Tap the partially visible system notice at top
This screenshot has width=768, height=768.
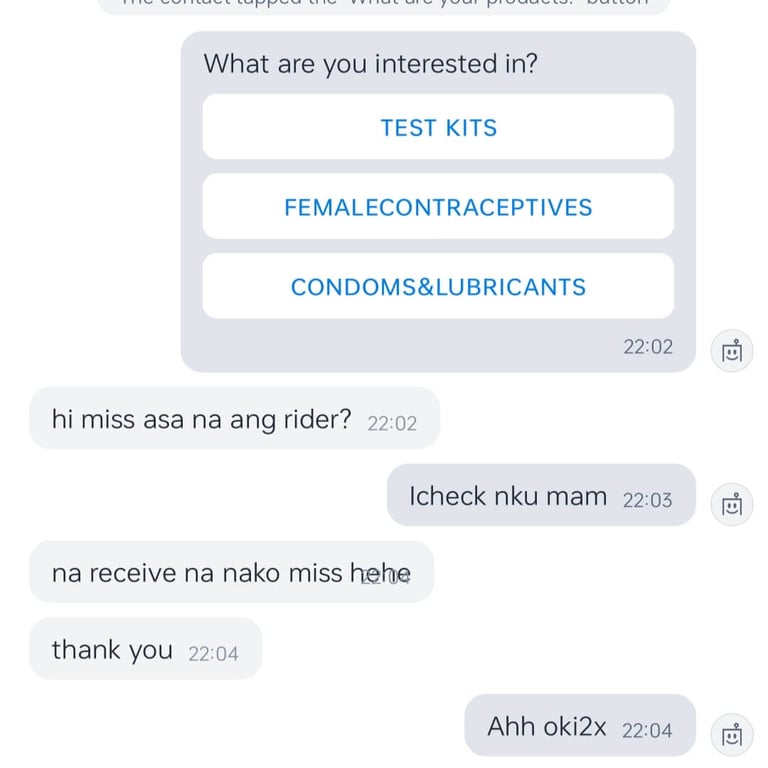pos(384,4)
